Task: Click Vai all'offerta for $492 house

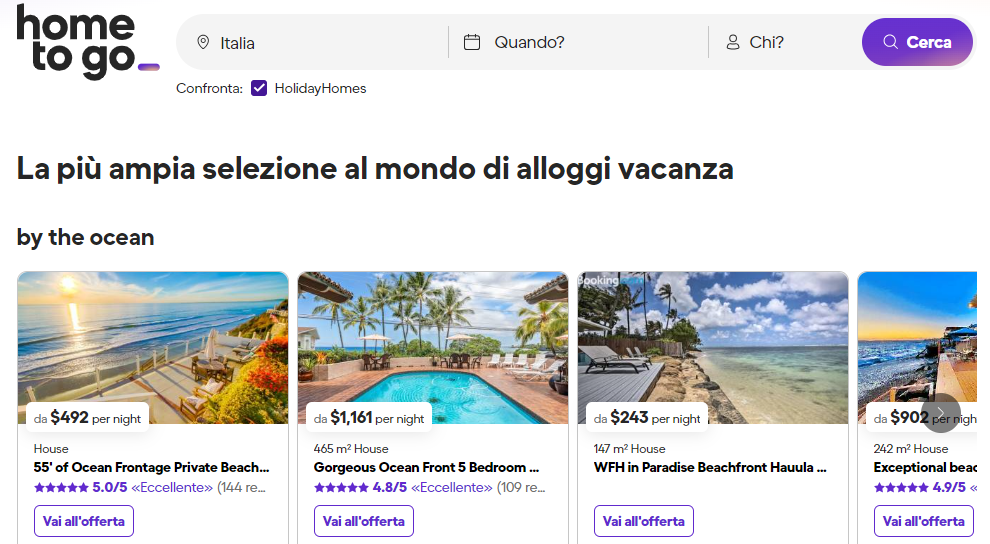Action: 84,521
